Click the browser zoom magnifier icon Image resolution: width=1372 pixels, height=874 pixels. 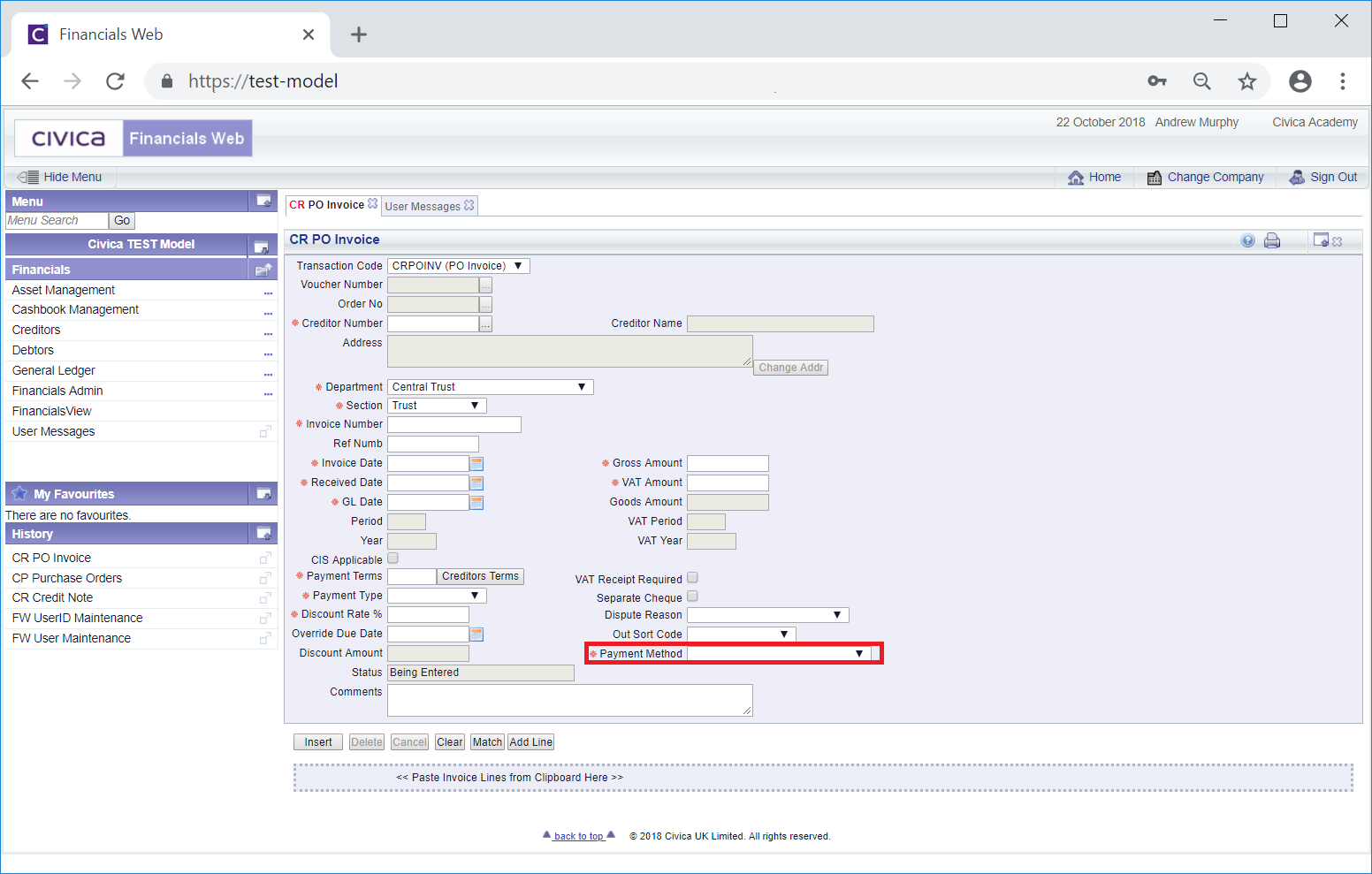click(1202, 81)
